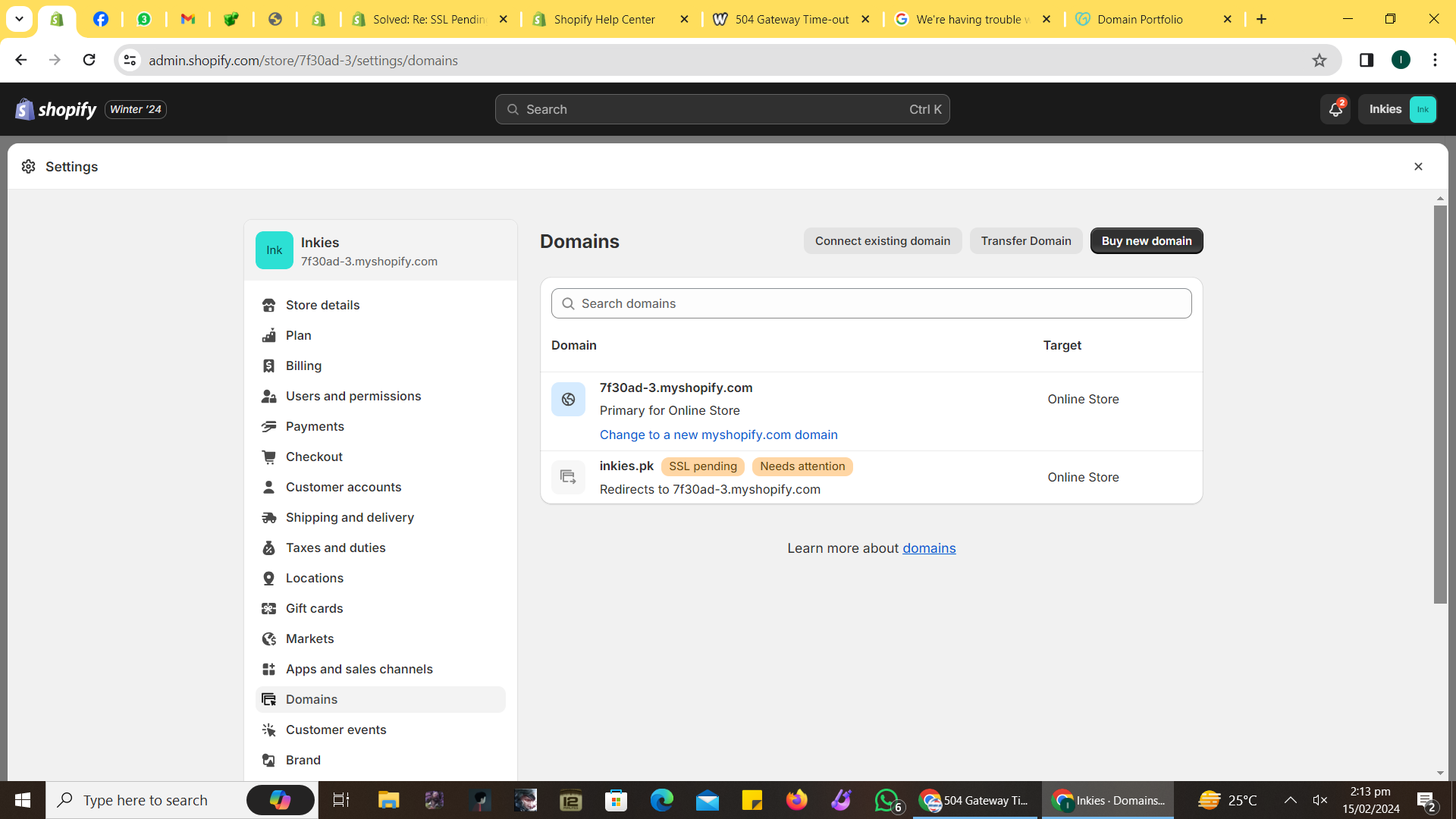Open Chrome side panel icon
This screenshot has width=1456, height=819.
1367,61
